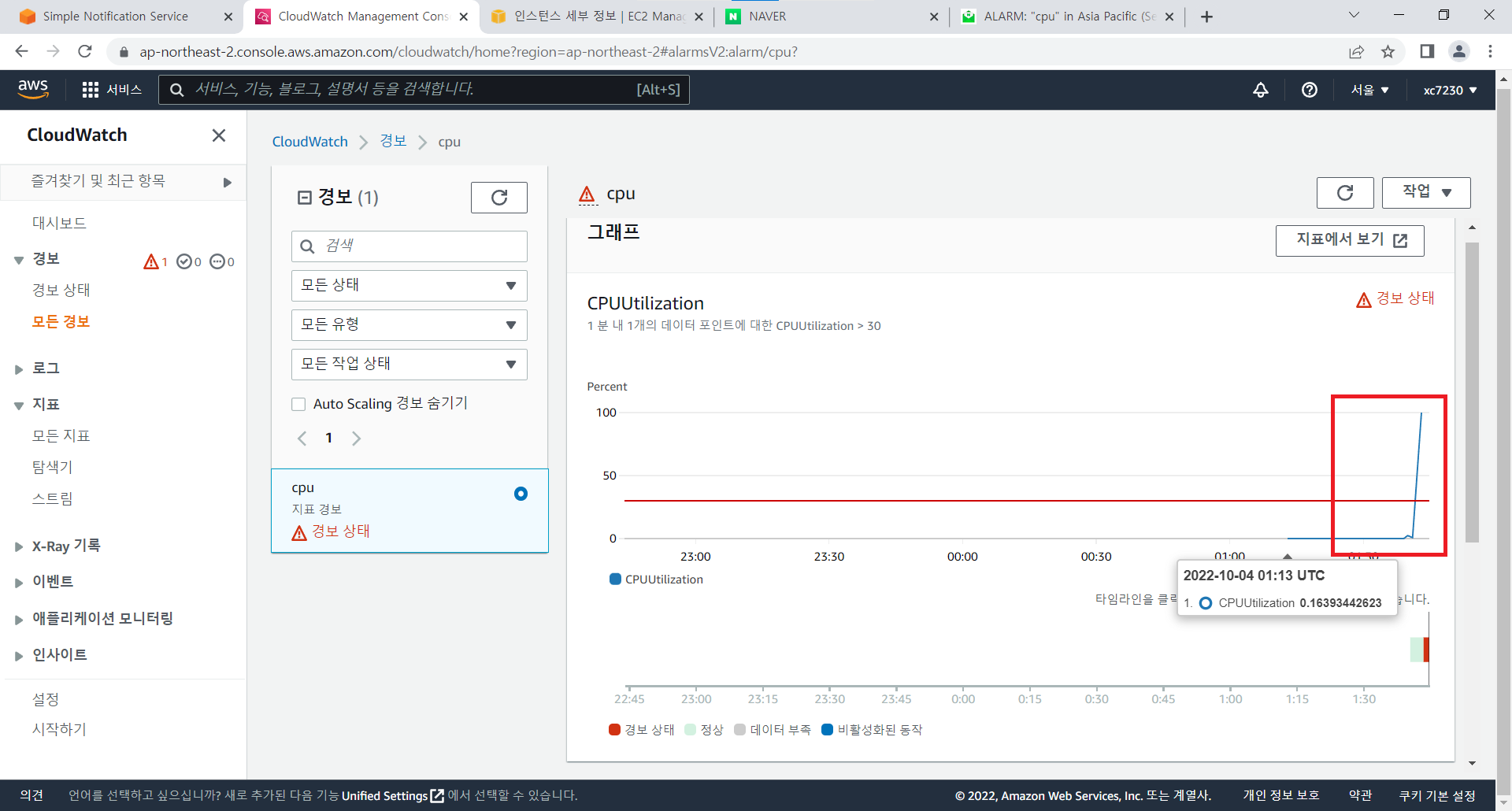Refresh the cpu alarm detail view

click(1345, 193)
